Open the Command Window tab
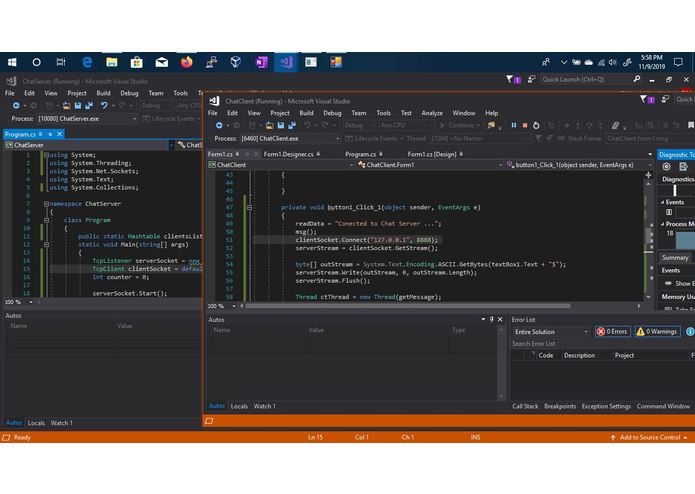Screen dimensions: 695x494 [663, 406]
